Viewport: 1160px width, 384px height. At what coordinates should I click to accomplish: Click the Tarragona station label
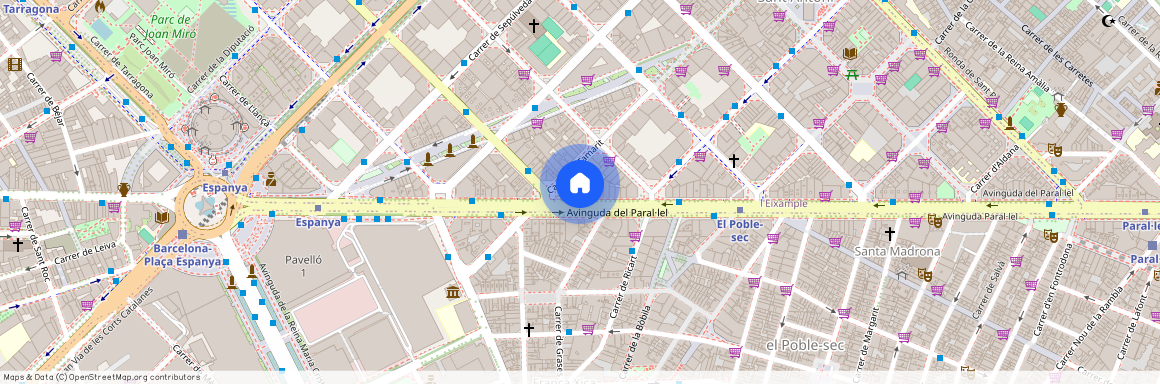pos(30,9)
